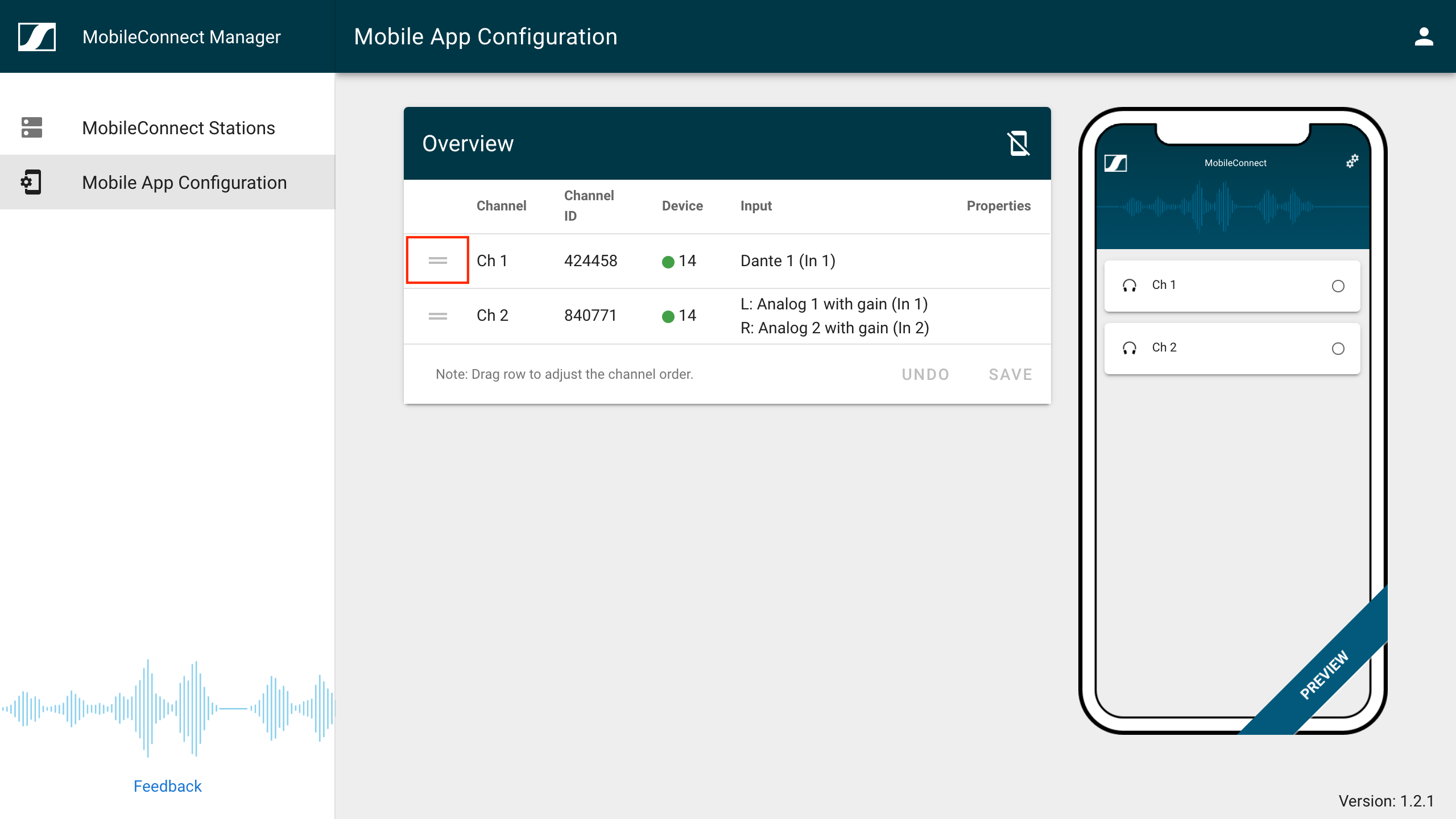This screenshot has height=819, width=1456.
Task: Click the Channel column header
Action: (501, 206)
